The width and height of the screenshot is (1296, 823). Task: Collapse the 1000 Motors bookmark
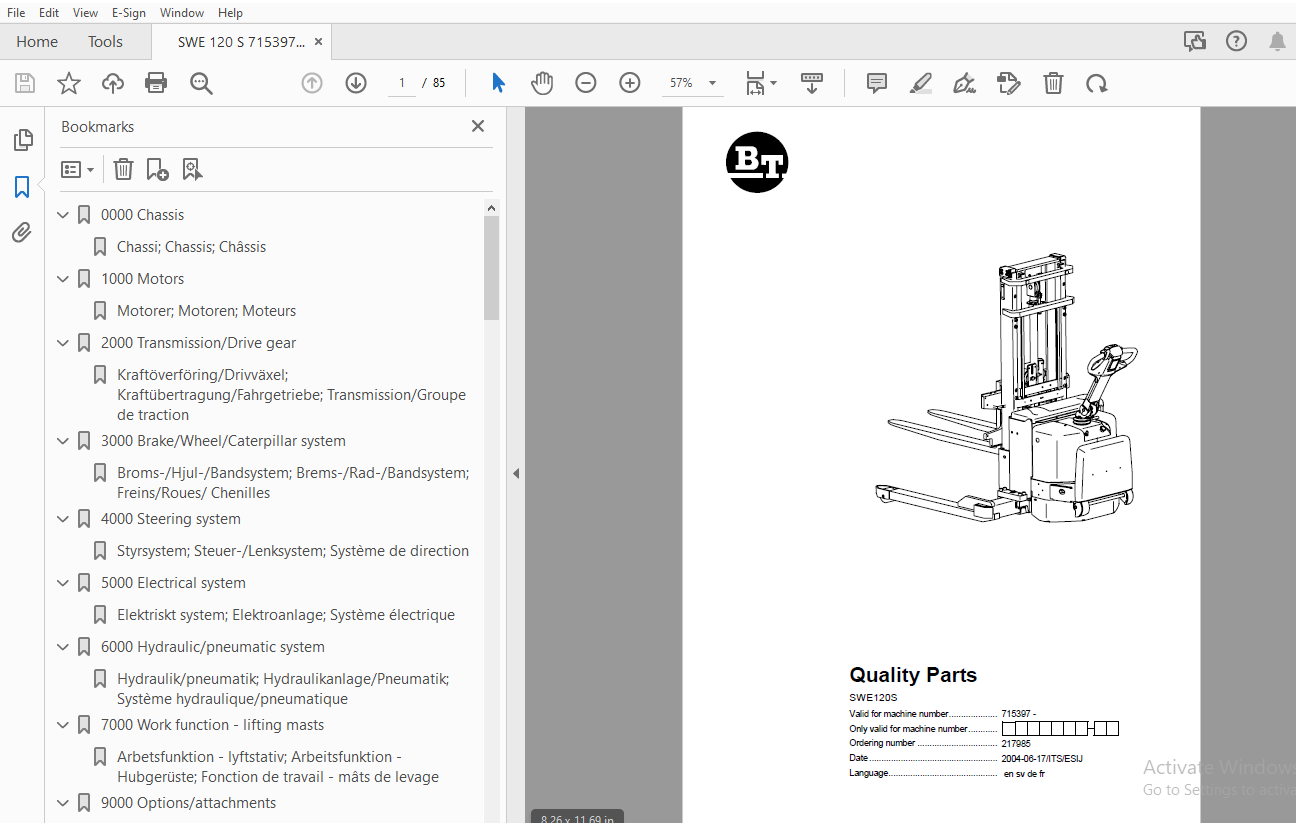[x=64, y=279]
